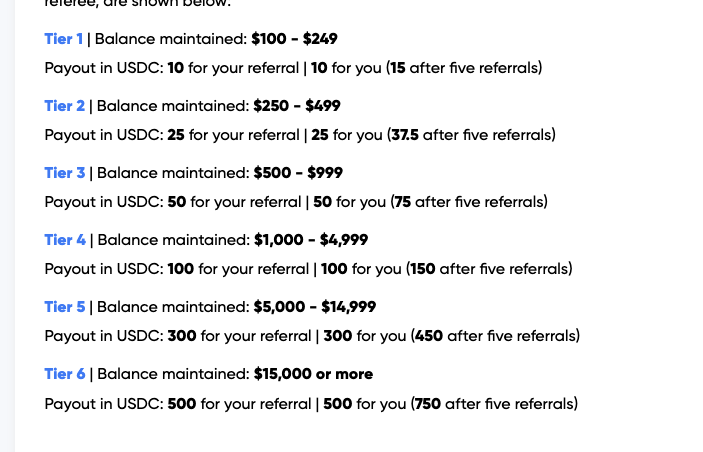Click 150 after five referrals text
Image resolution: width=703 pixels, height=452 pixels.
[x=489, y=269]
